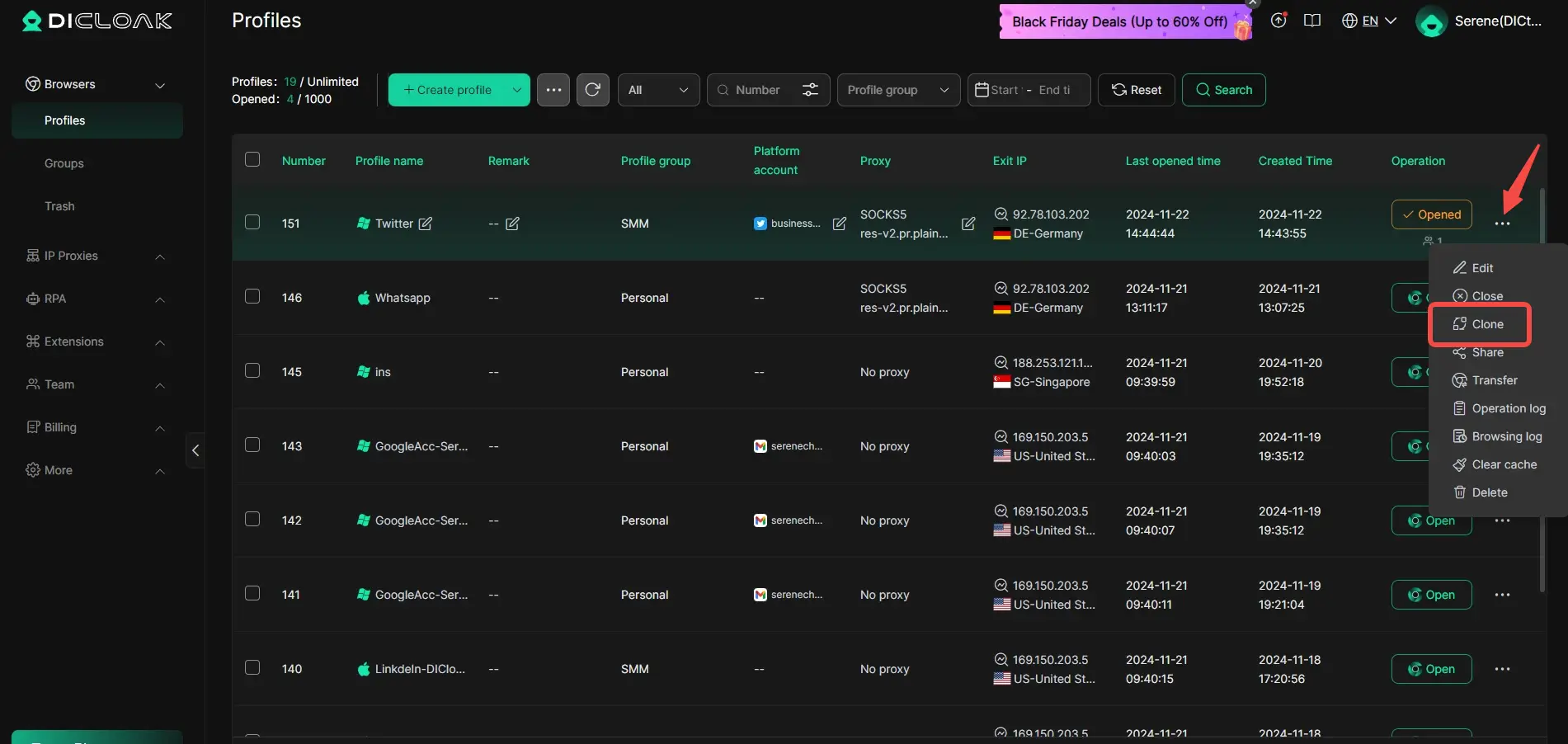
Task: Select the checkbox for profile 151
Action: tap(252, 222)
